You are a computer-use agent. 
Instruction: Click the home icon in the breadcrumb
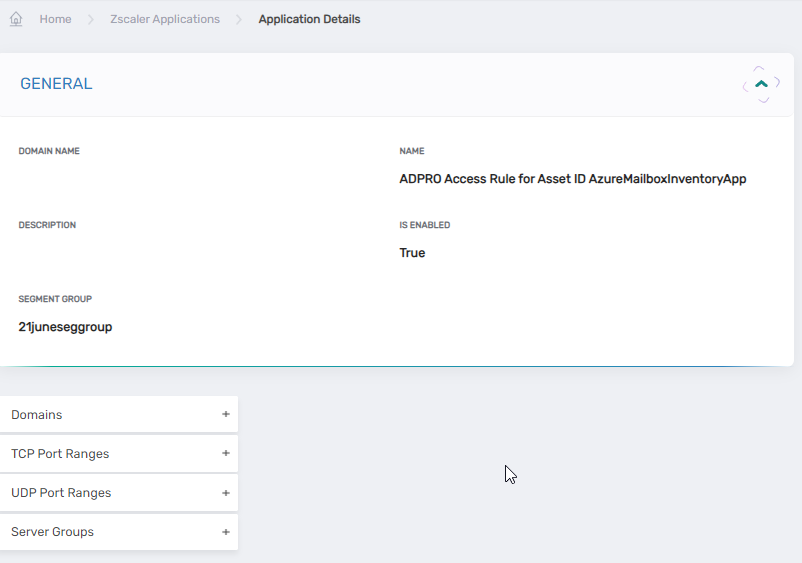click(x=15, y=19)
